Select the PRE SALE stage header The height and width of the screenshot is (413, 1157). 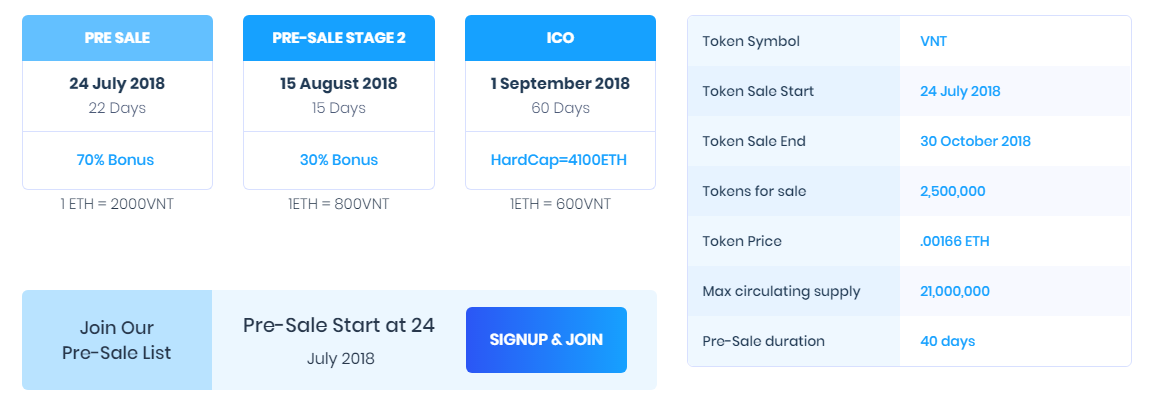(117, 38)
